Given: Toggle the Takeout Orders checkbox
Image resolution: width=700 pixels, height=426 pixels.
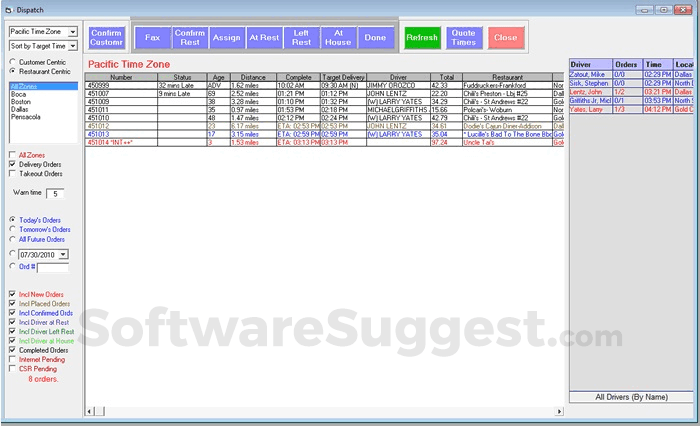Looking at the screenshot, I should (x=12, y=174).
